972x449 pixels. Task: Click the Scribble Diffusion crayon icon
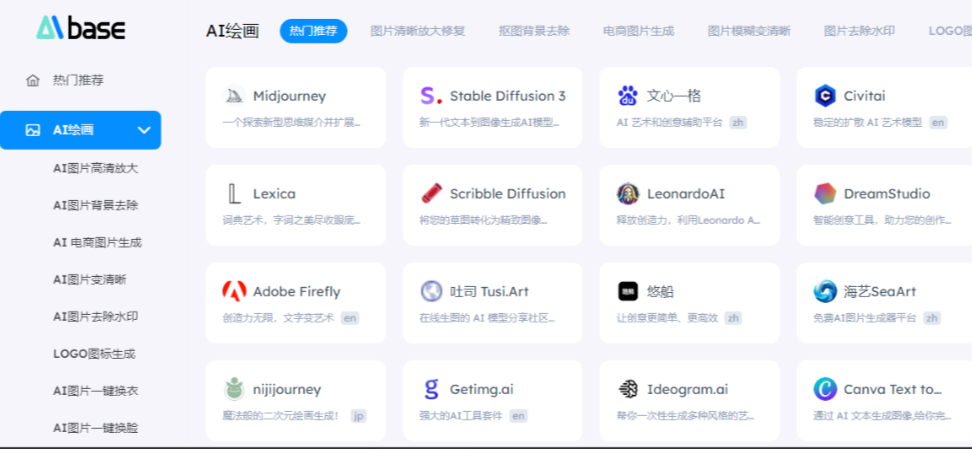[431, 193]
